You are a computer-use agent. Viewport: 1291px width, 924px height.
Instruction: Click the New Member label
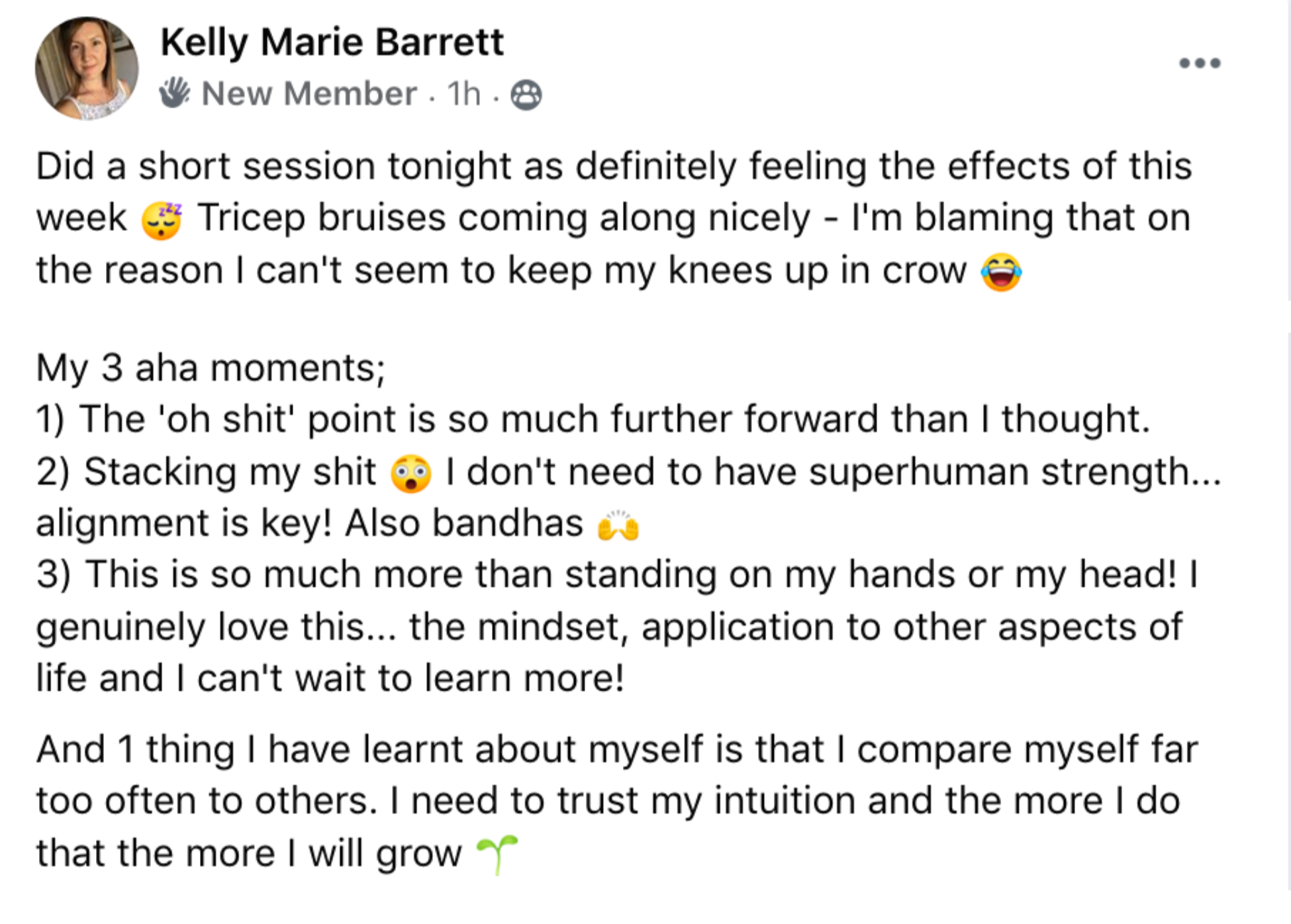point(309,93)
